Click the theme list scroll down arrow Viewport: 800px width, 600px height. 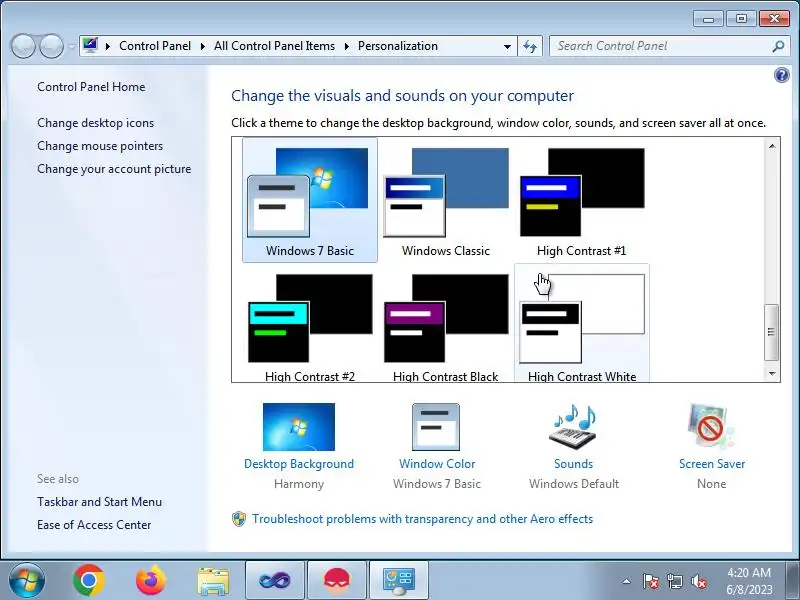click(x=772, y=374)
